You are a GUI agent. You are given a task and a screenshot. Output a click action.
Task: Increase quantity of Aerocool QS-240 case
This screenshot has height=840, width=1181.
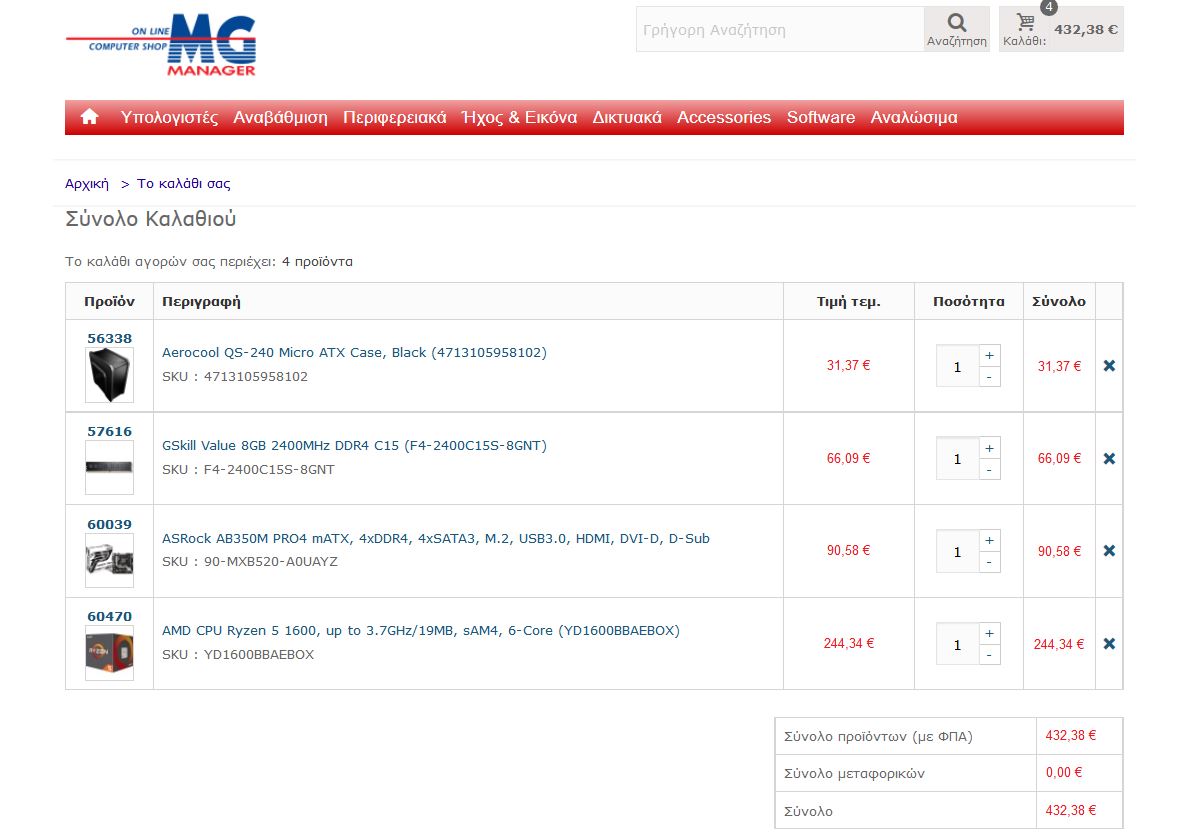tap(990, 356)
